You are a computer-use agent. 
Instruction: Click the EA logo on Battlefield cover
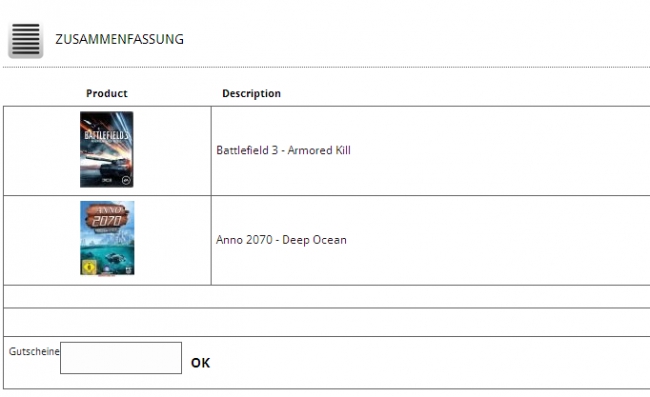tap(126, 180)
